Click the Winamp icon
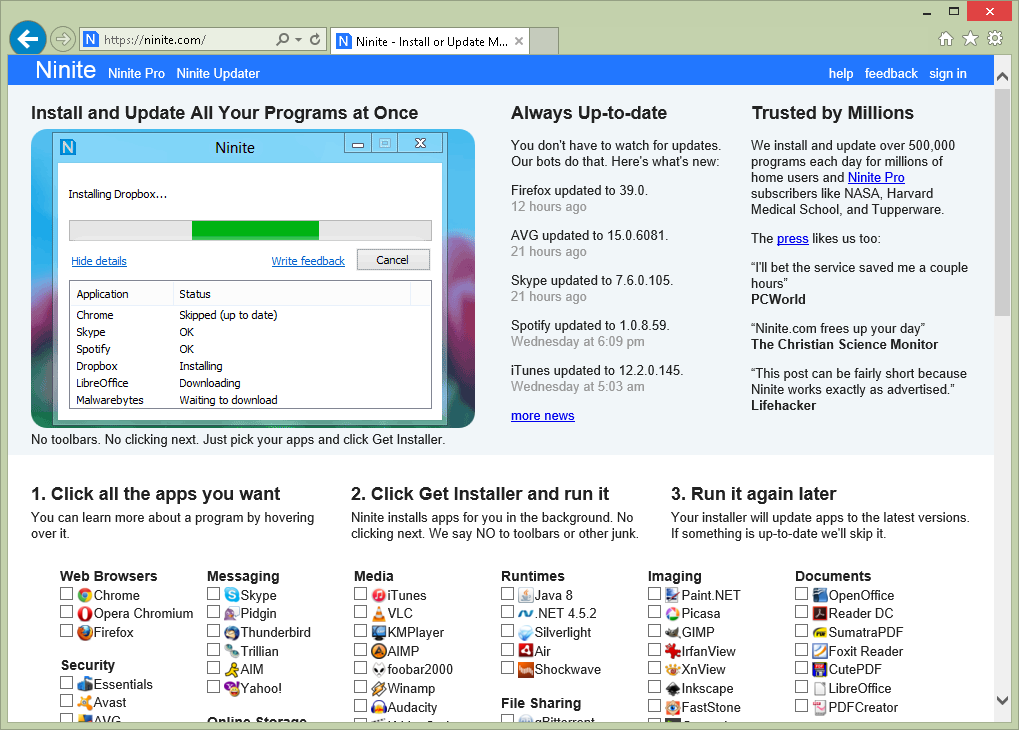Image resolution: width=1019 pixels, height=730 pixels. 379,688
